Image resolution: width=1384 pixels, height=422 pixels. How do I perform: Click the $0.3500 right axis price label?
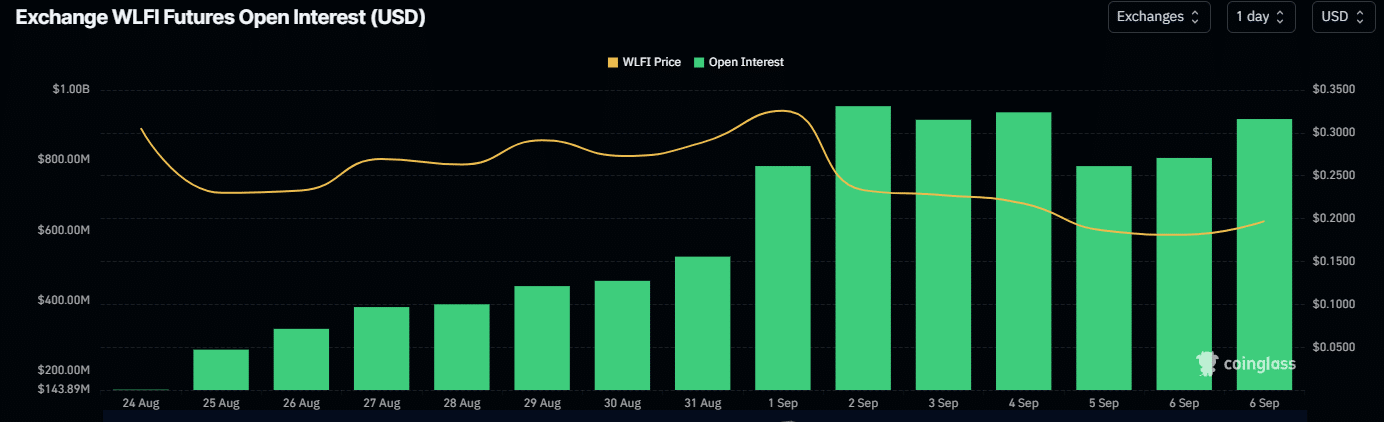[x=1334, y=90]
